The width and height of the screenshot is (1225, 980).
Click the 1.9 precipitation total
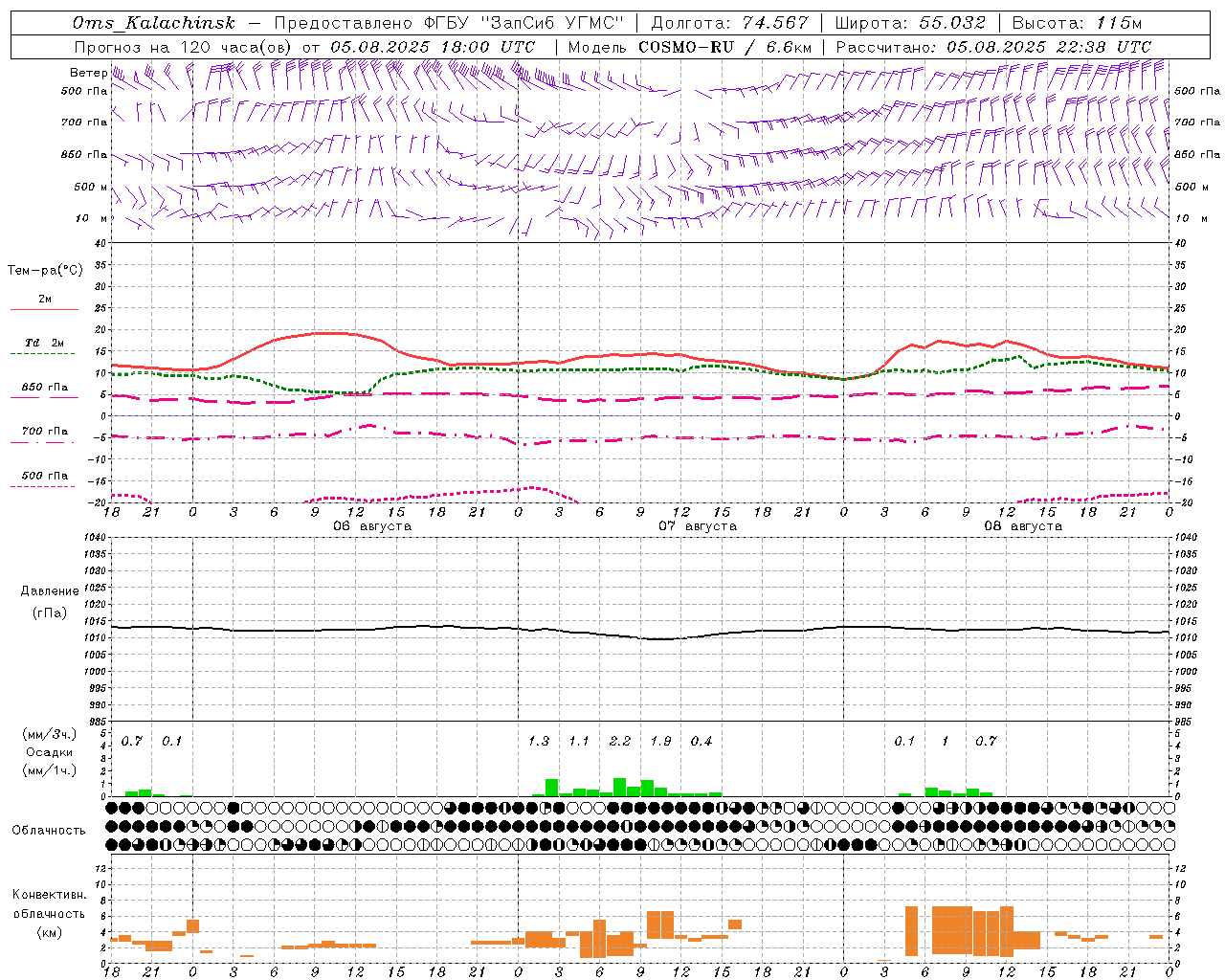[660, 741]
